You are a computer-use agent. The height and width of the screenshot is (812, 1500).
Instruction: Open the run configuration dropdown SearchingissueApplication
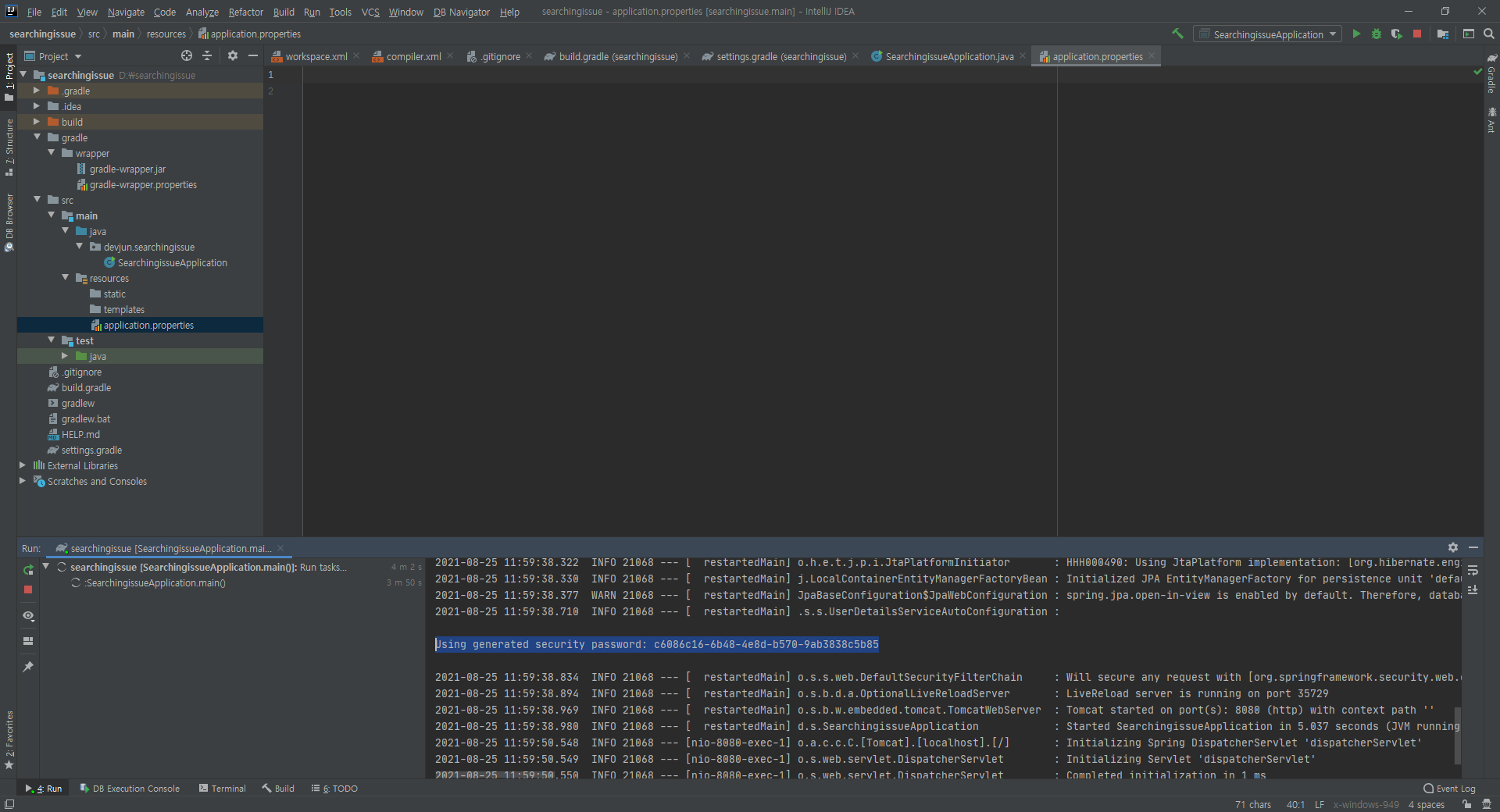(1269, 34)
